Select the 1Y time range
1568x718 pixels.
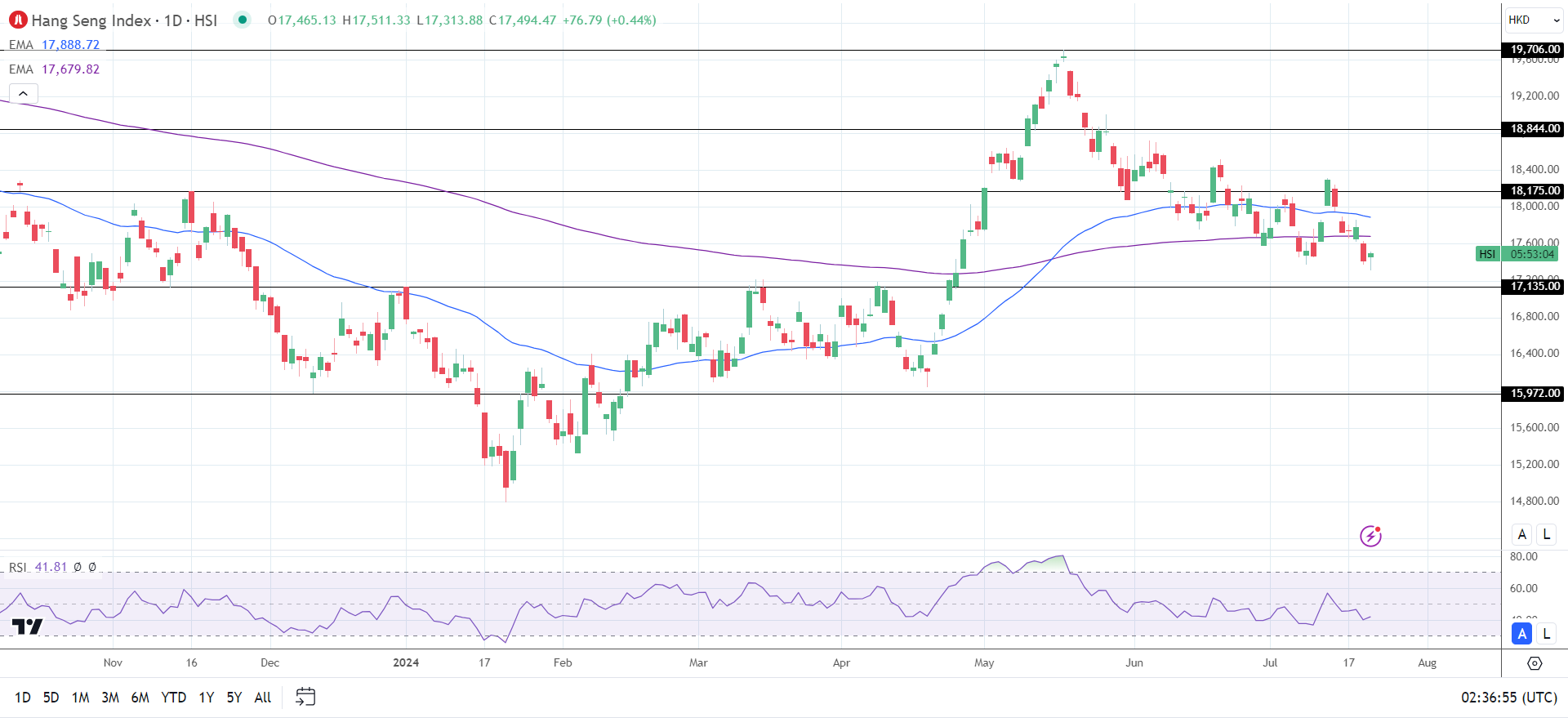click(207, 698)
